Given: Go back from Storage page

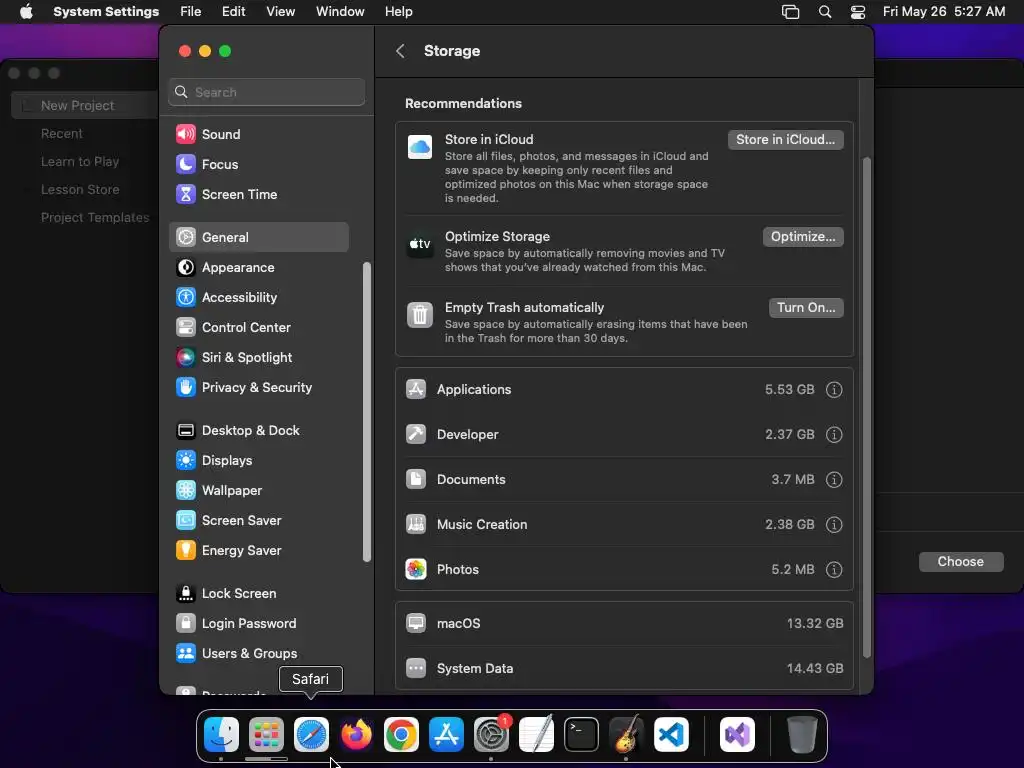Looking at the screenshot, I should (400, 51).
